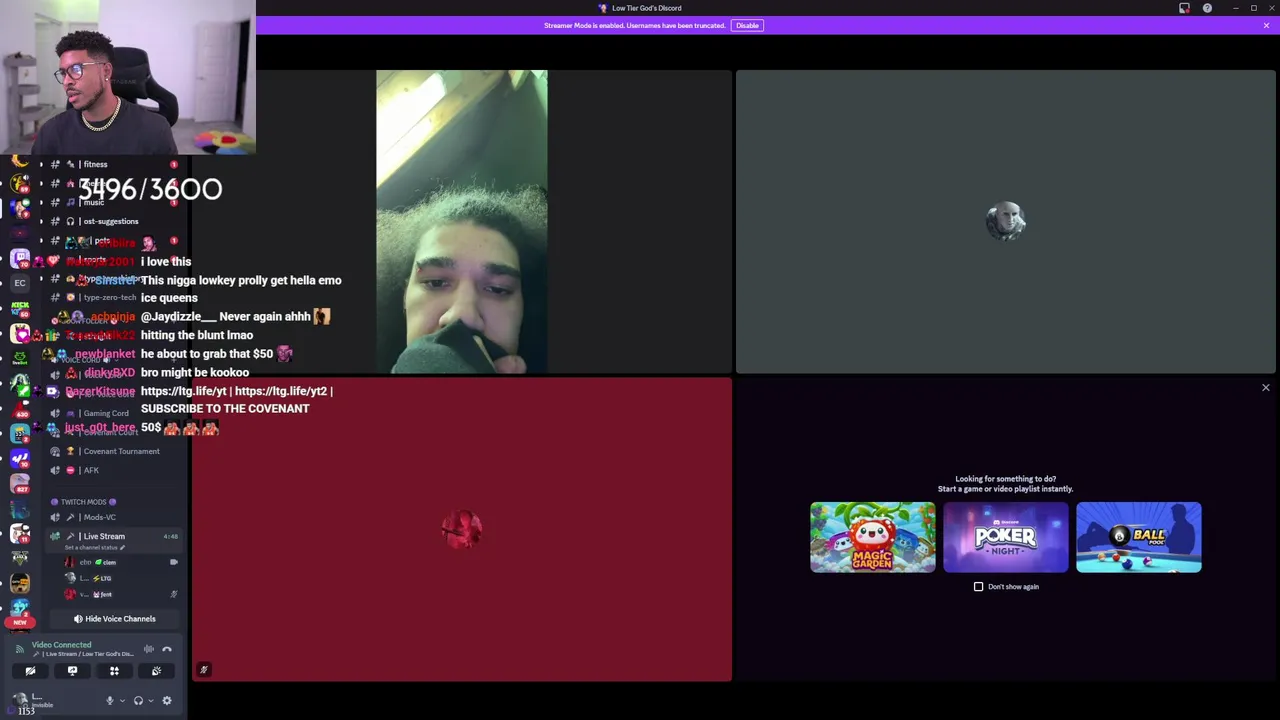Open the Kick server icon
This screenshot has height=720, width=1280.
tap(20, 308)
